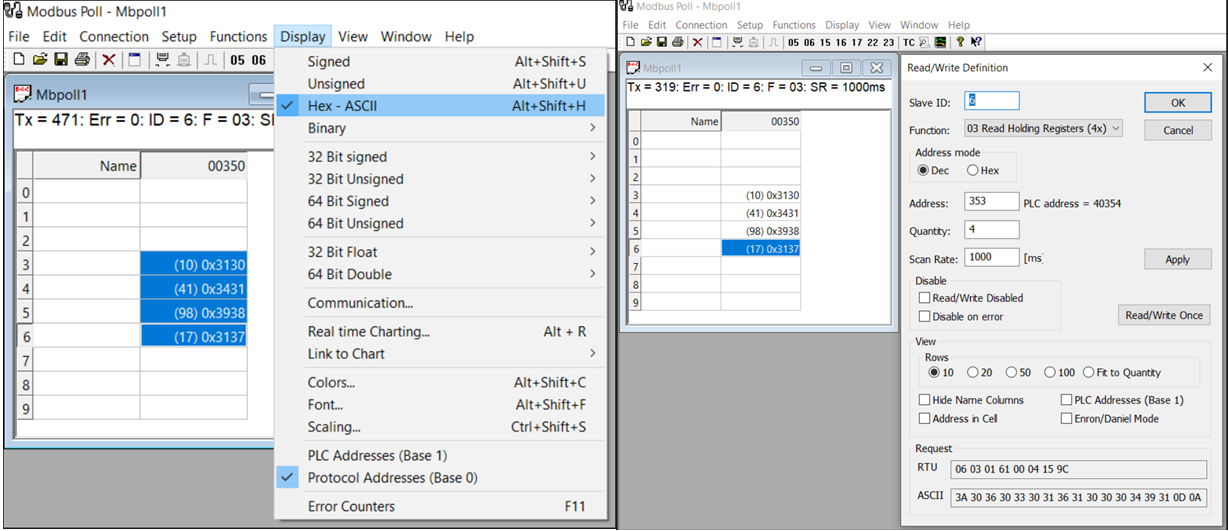
Task: Expand the Link to Chart submenu
Action: (x=440, y=354)
